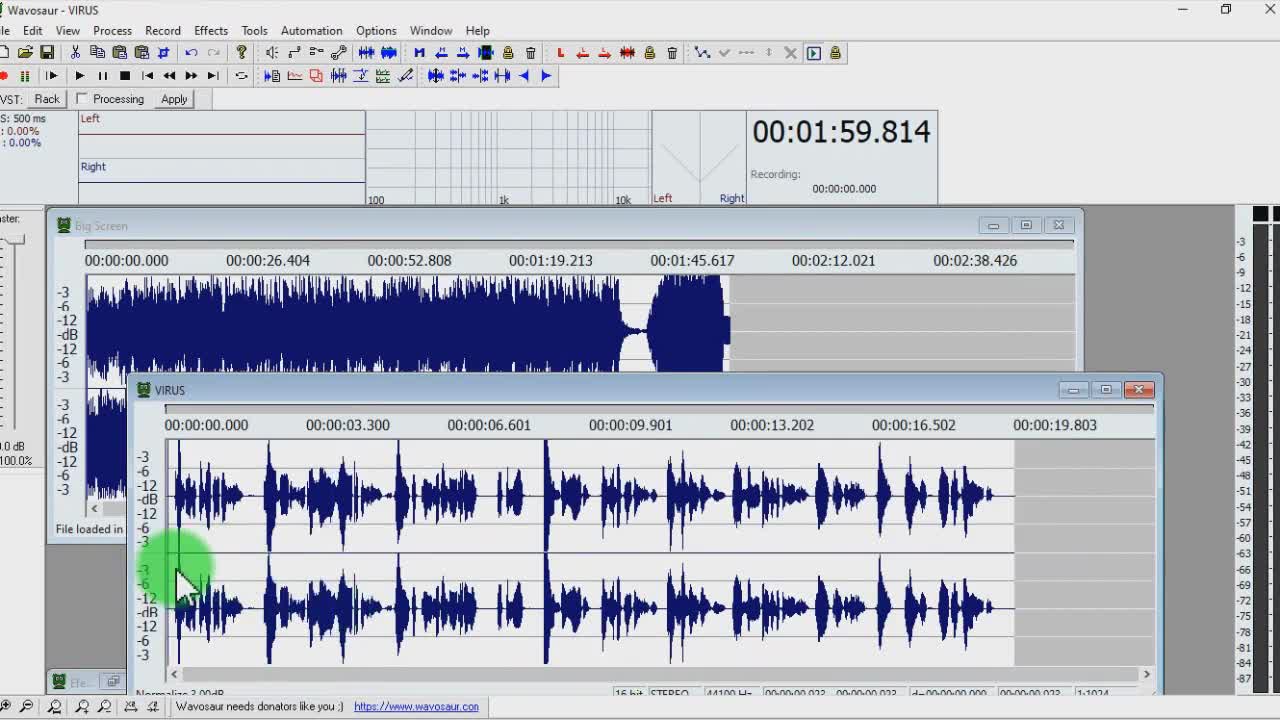Cut selection with the scissors icon
Image resolution: width=1280 pixels, height=720 pixels.
(75, 52)
